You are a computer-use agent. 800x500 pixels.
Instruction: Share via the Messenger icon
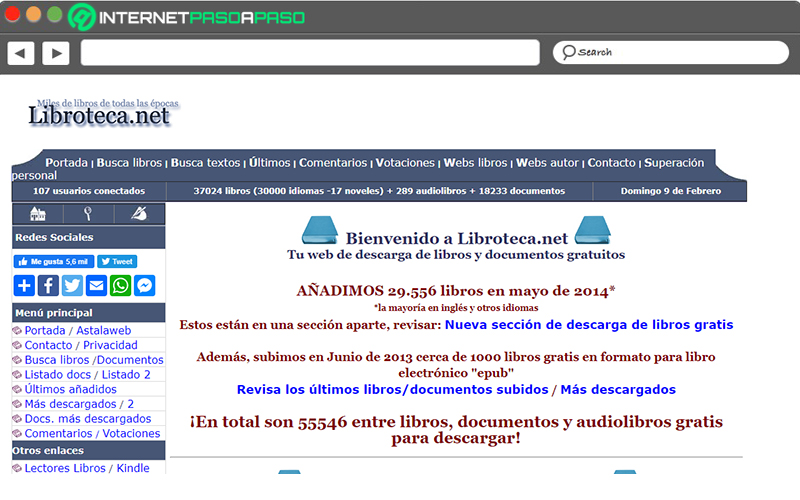144,286
